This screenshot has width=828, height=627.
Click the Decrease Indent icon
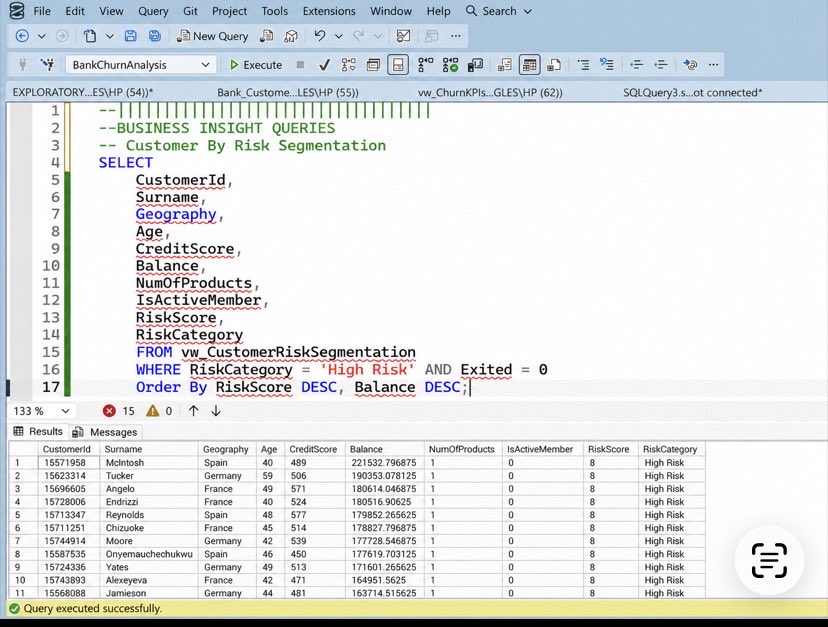pos(636,65)
